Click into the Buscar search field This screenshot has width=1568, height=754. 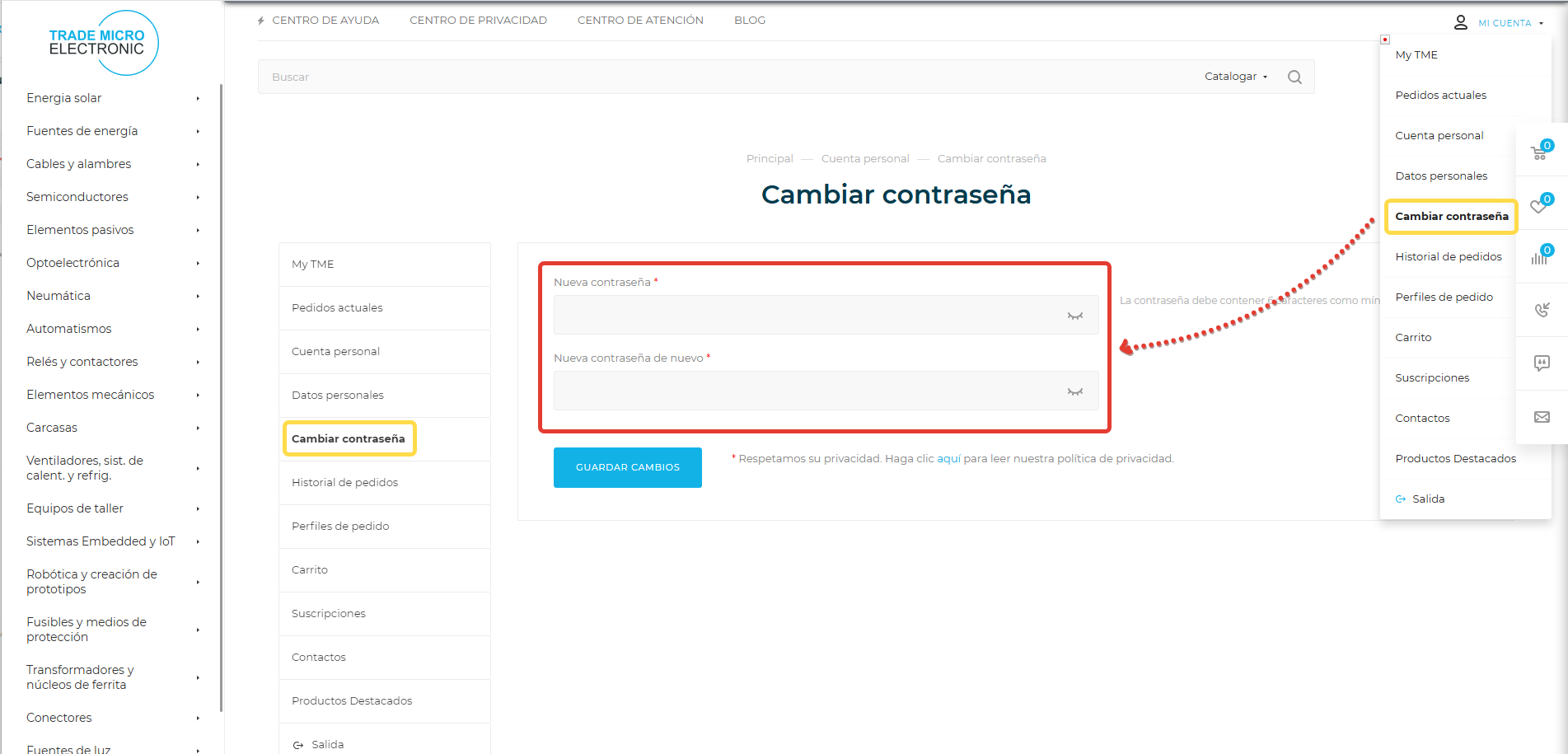[x=725, y=77]
